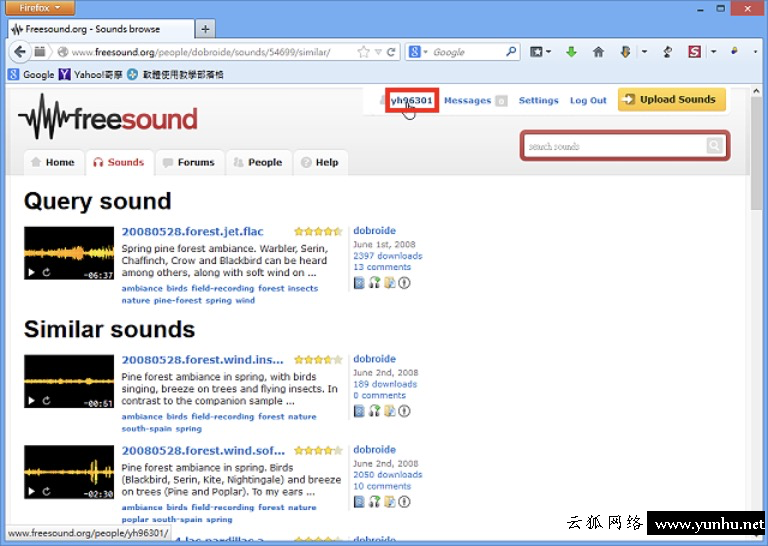
Task: Rate forest.jet.flac using its star rating
Action: click(x=317, y=231)
